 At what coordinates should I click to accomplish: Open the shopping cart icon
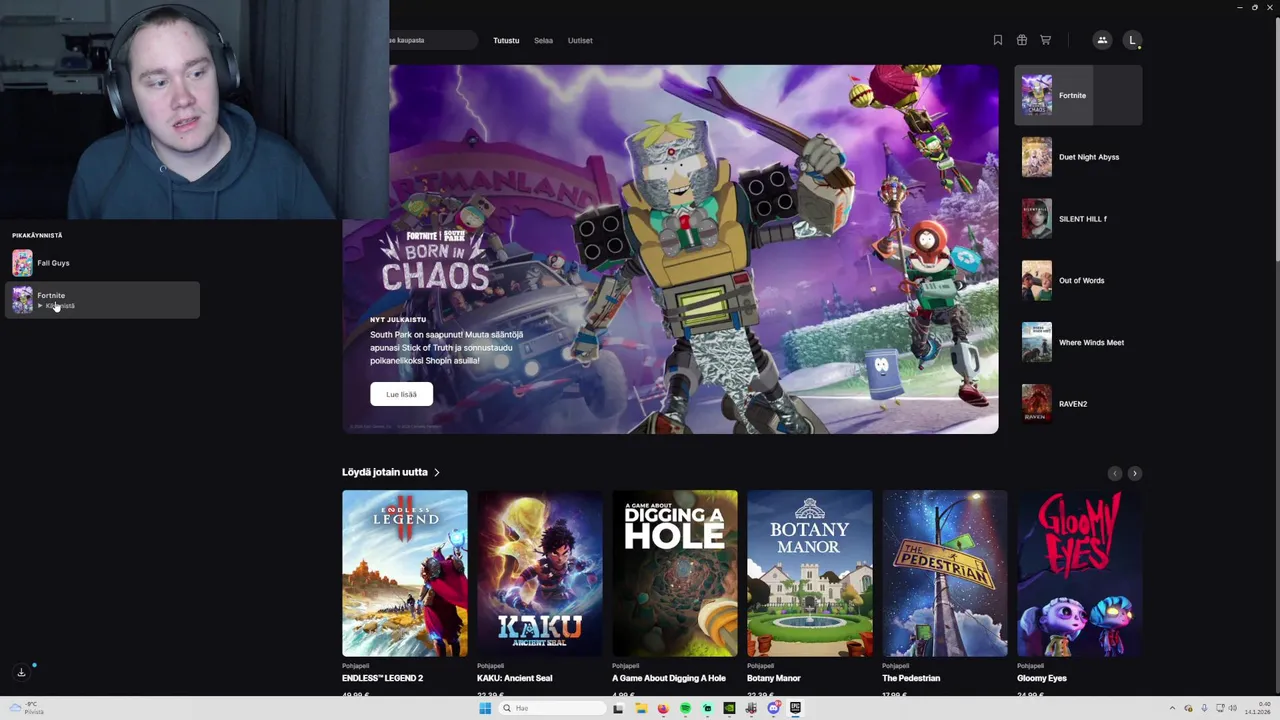pyautogui.click(x=1045, y=40)
